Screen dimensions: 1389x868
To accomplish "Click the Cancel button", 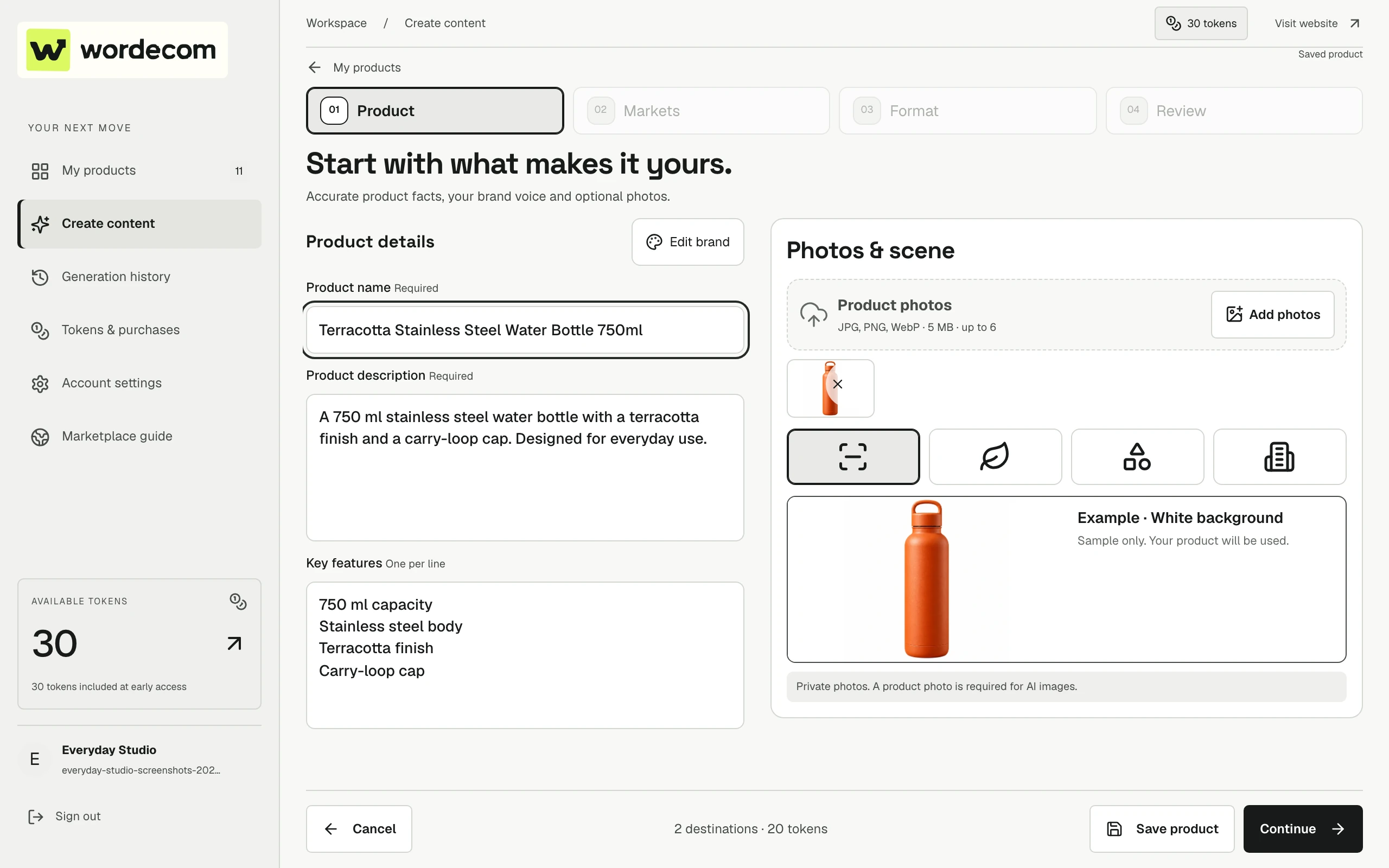I will click(x=359, y=829).
